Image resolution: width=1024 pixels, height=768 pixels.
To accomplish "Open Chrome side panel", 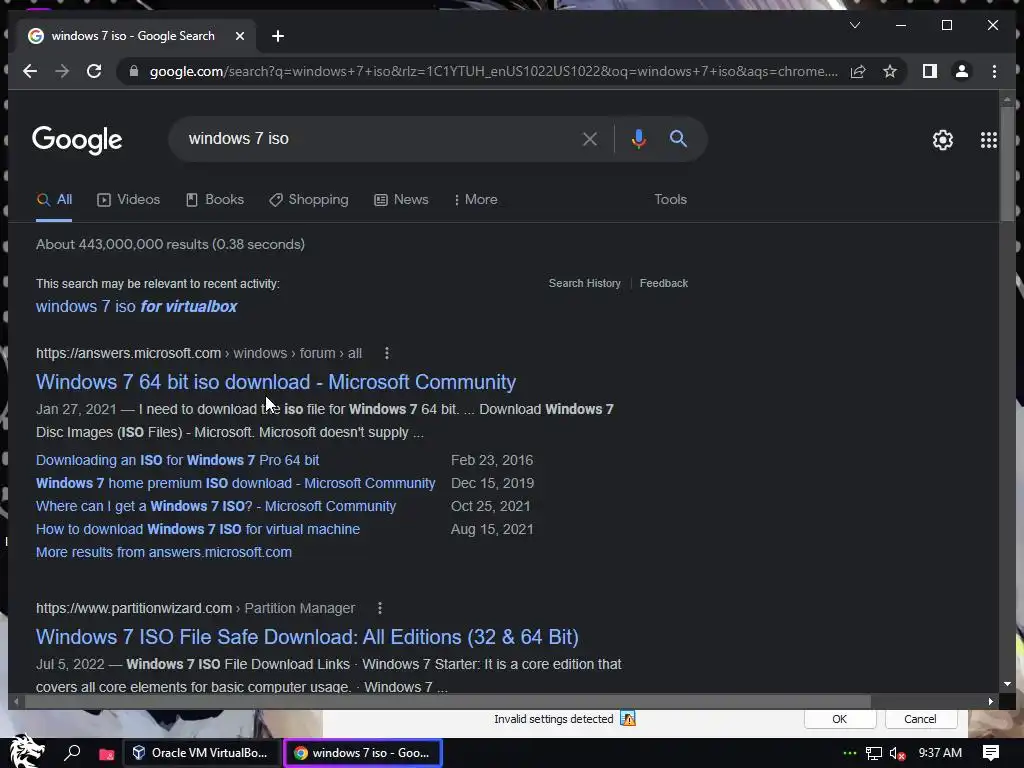I will (x=930, y=71).
